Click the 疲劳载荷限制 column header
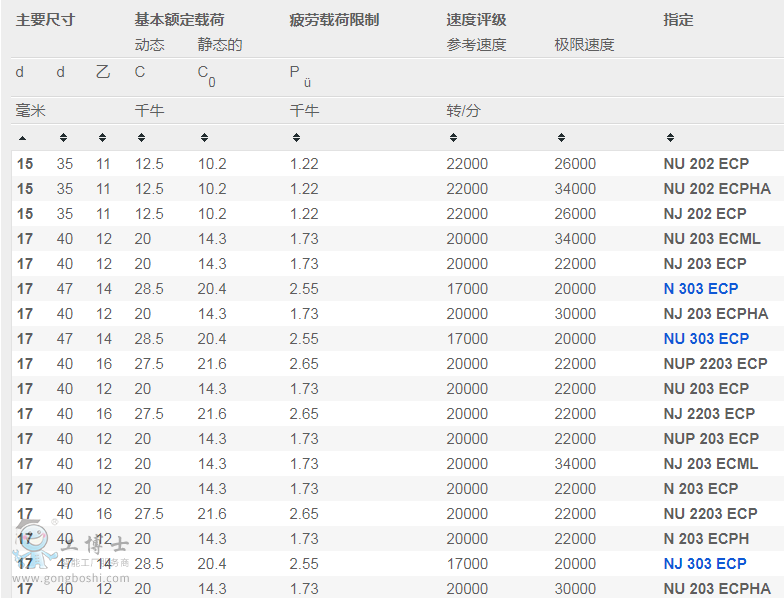784x598 pixels. click(x=334, y=20)
